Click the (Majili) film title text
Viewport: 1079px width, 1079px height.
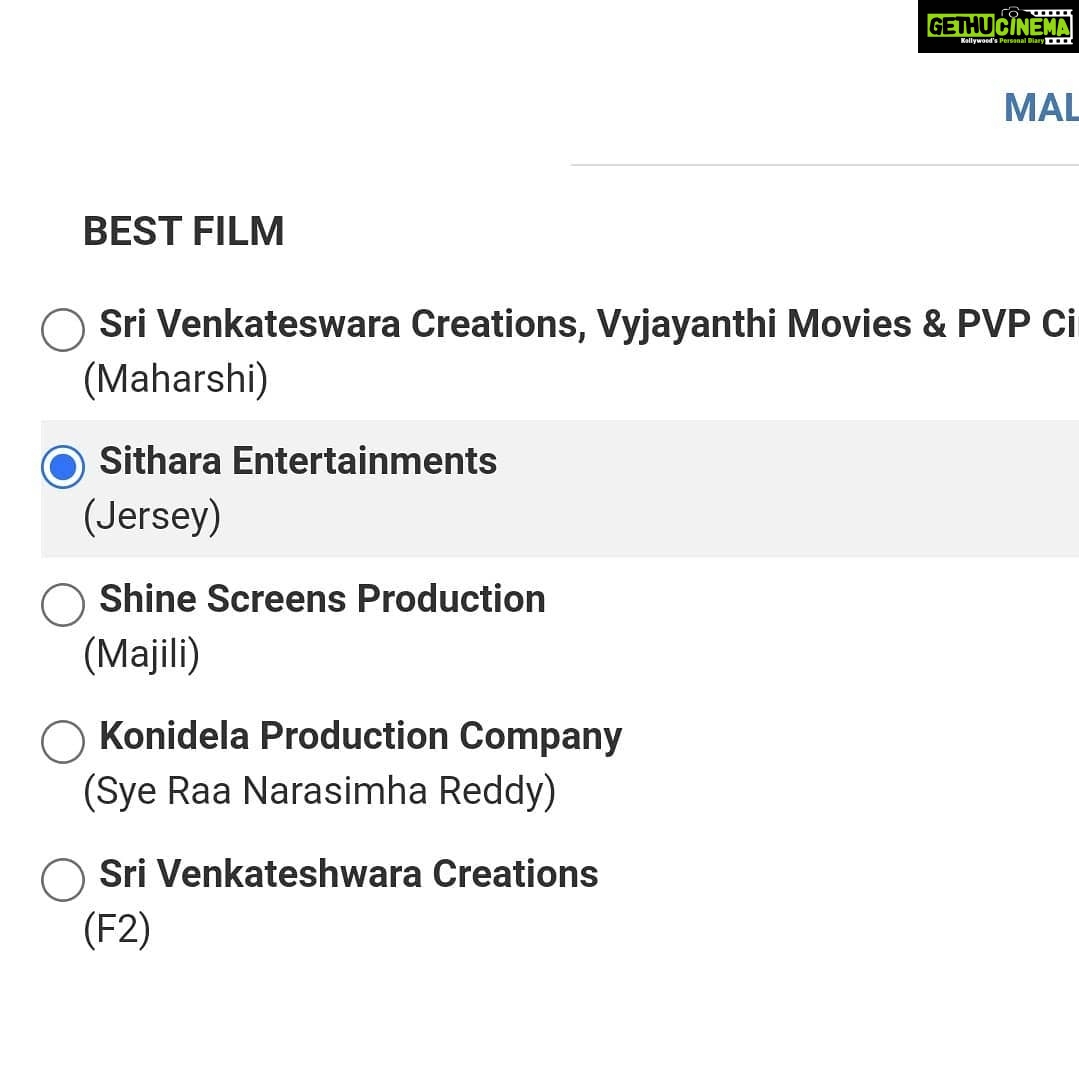(x=142, y=654)
